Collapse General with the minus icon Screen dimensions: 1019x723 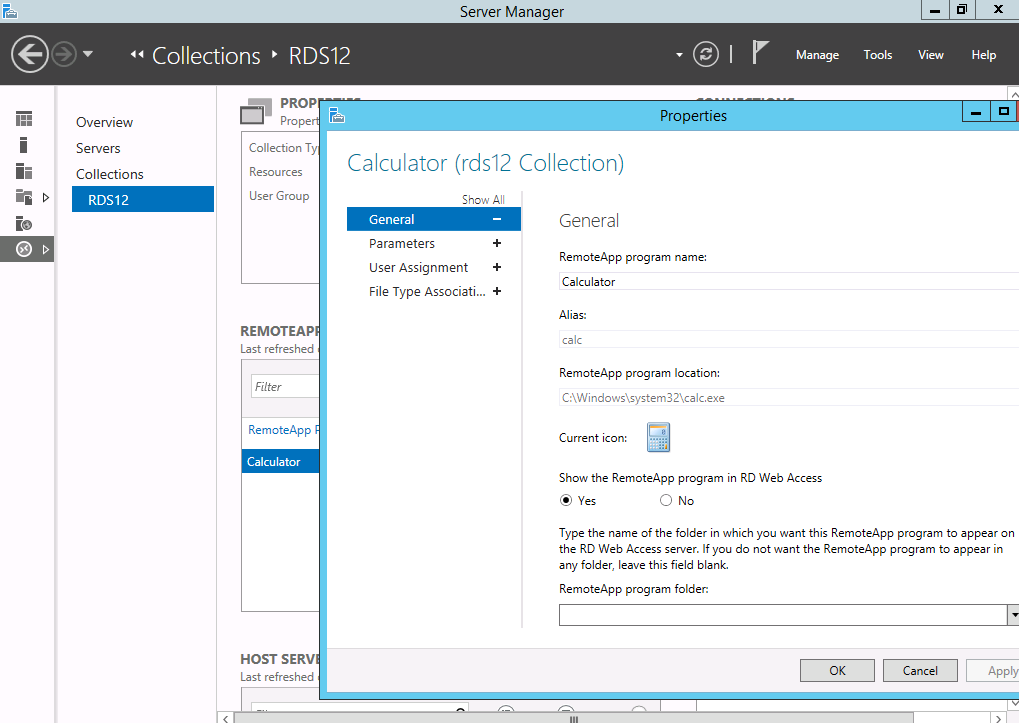497,220
